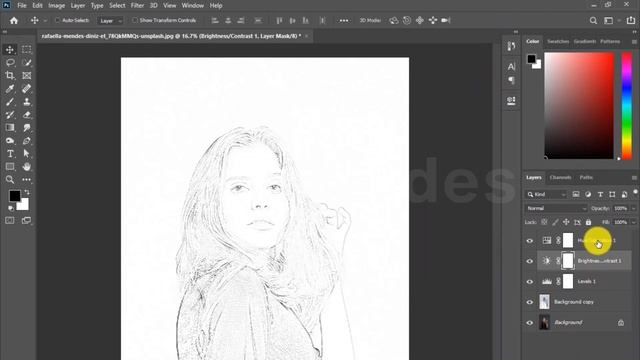
Task: Open Layers panel flyout menu
Action: click(634, 178)
